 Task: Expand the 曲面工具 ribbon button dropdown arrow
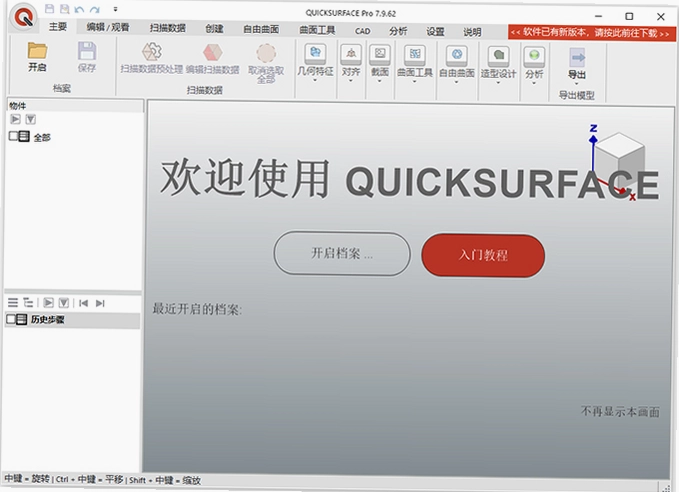(414, 81)
